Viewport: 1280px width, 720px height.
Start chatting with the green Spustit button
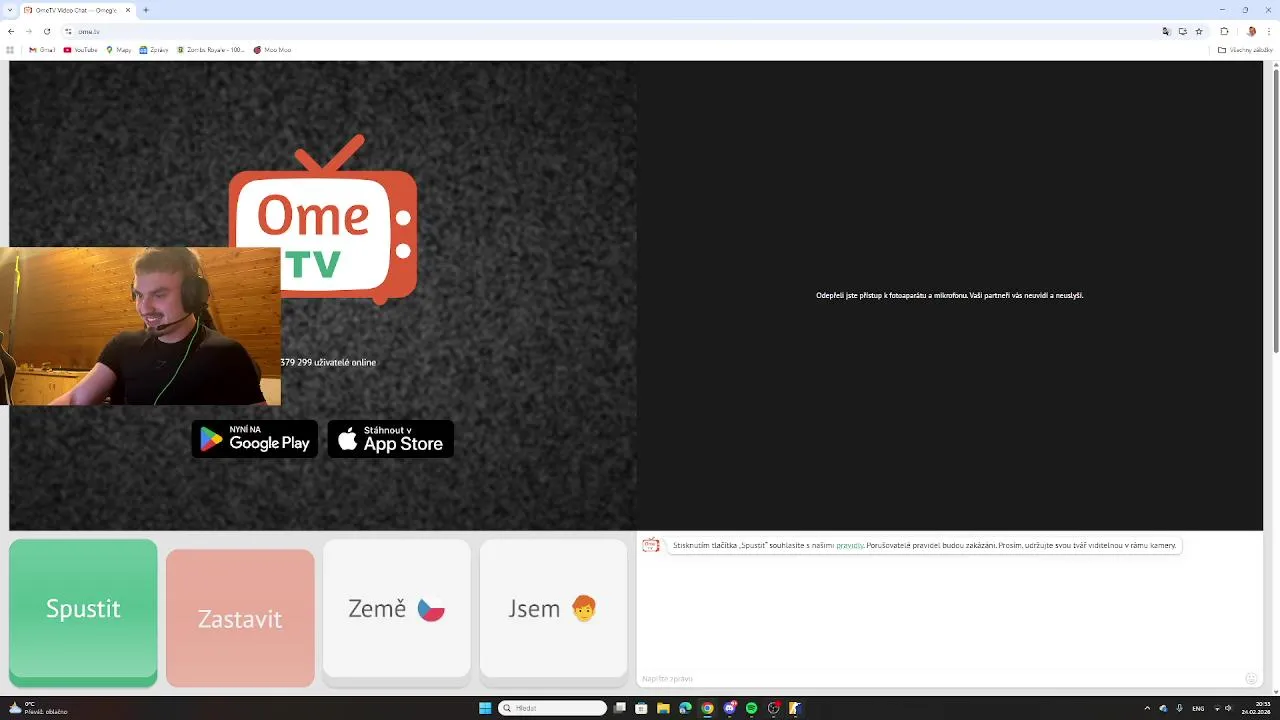(83, 611)
